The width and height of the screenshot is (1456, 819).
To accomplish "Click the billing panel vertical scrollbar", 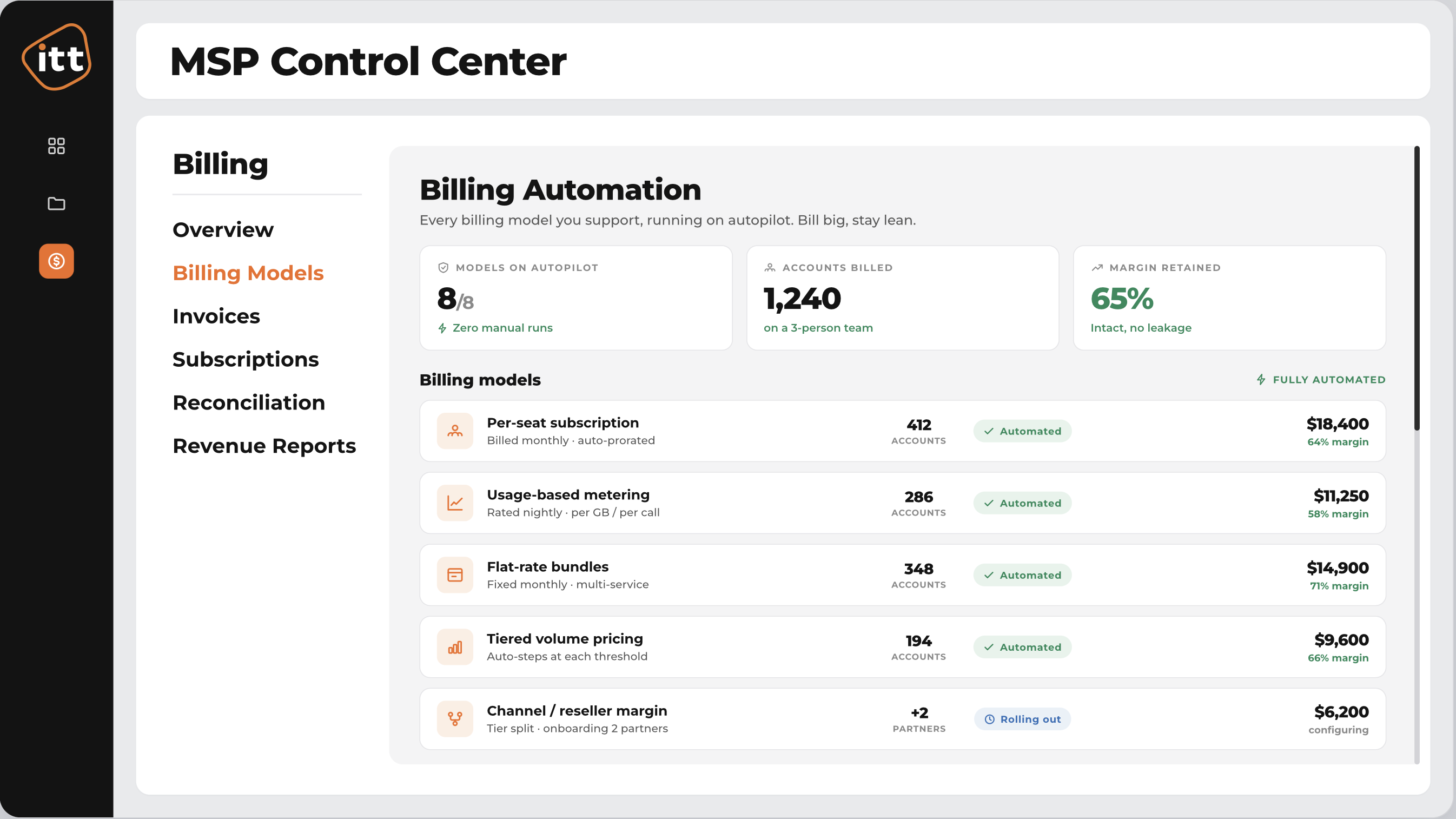I will (1417, 288).
